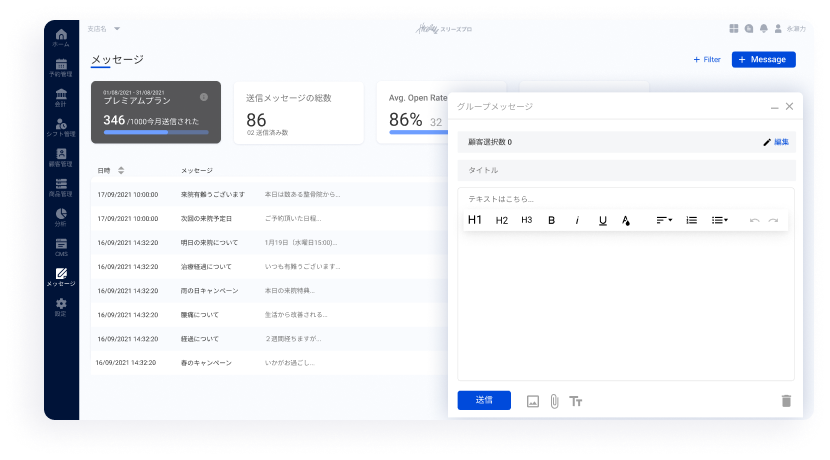This screenshot has width=830, height=460.
Task: Edit selected customers via 編集
Action: [x=776, y=142]
